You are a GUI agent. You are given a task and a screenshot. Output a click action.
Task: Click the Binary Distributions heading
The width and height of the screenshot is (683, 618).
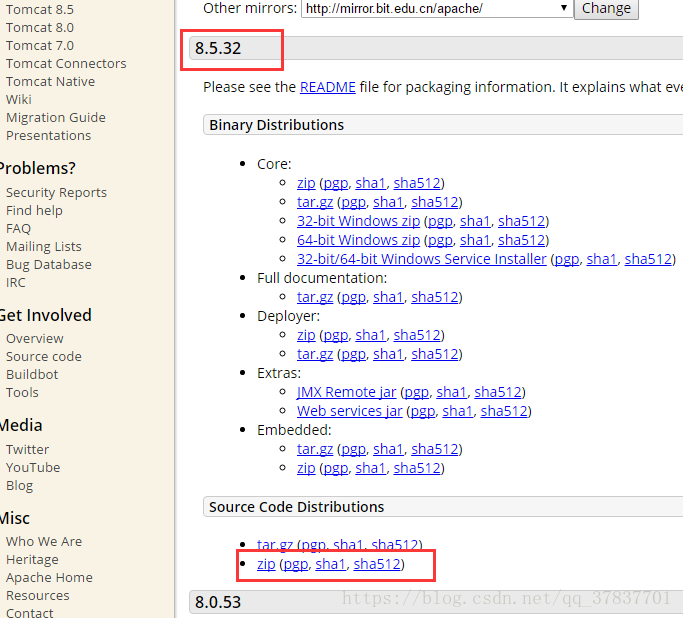coord(277,125)
